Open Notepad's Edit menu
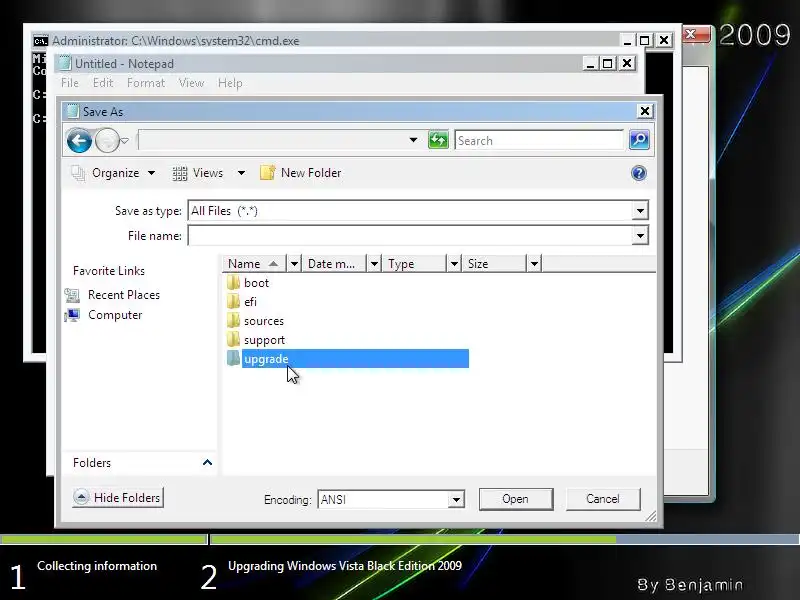Image resolution: width=800 pixels, height=600 pixels. point(103,83)
